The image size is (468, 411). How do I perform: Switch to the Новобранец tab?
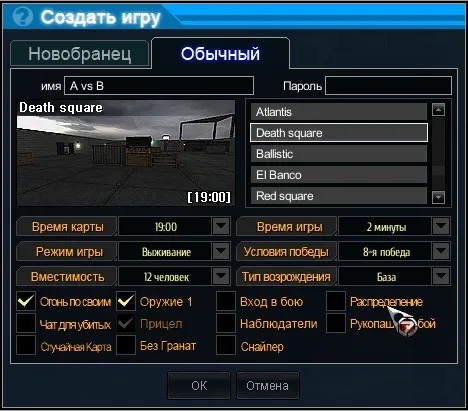point(80,54)
